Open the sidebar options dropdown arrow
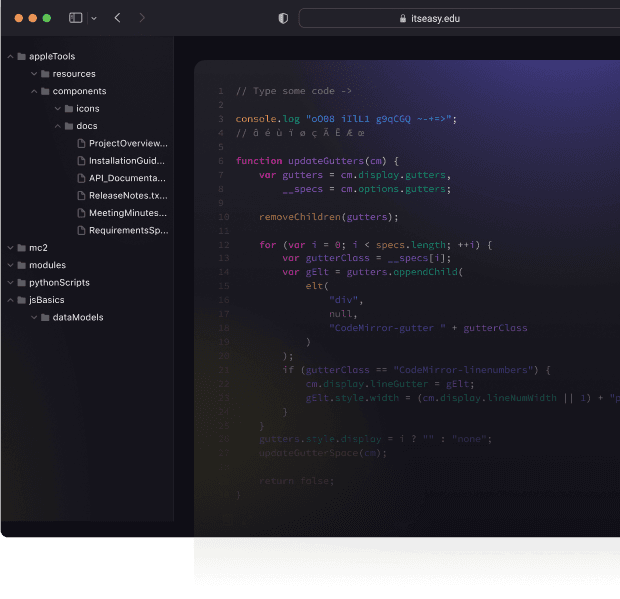Viewport: 620px width, 599px height. point(94,18)
